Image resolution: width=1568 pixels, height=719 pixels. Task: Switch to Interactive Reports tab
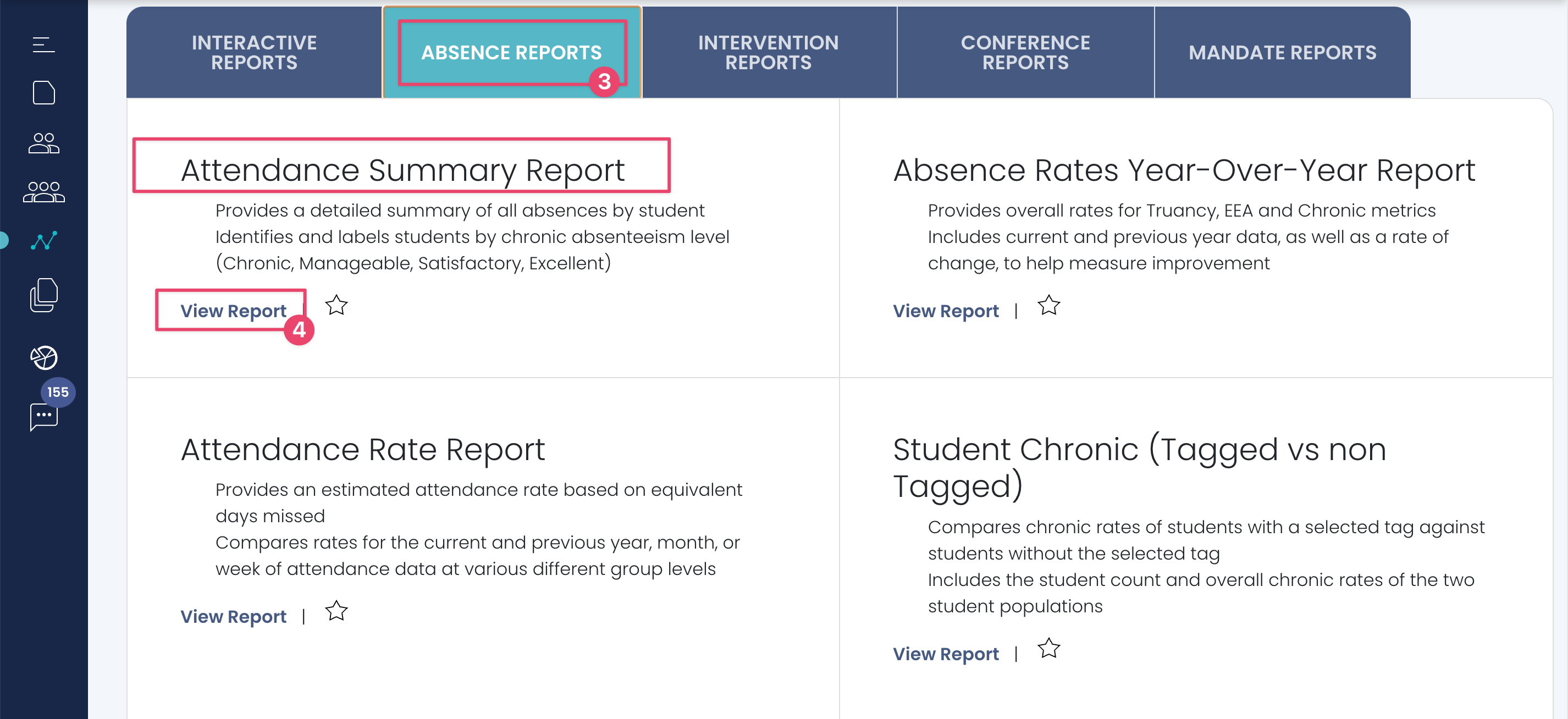coord(254,52)
